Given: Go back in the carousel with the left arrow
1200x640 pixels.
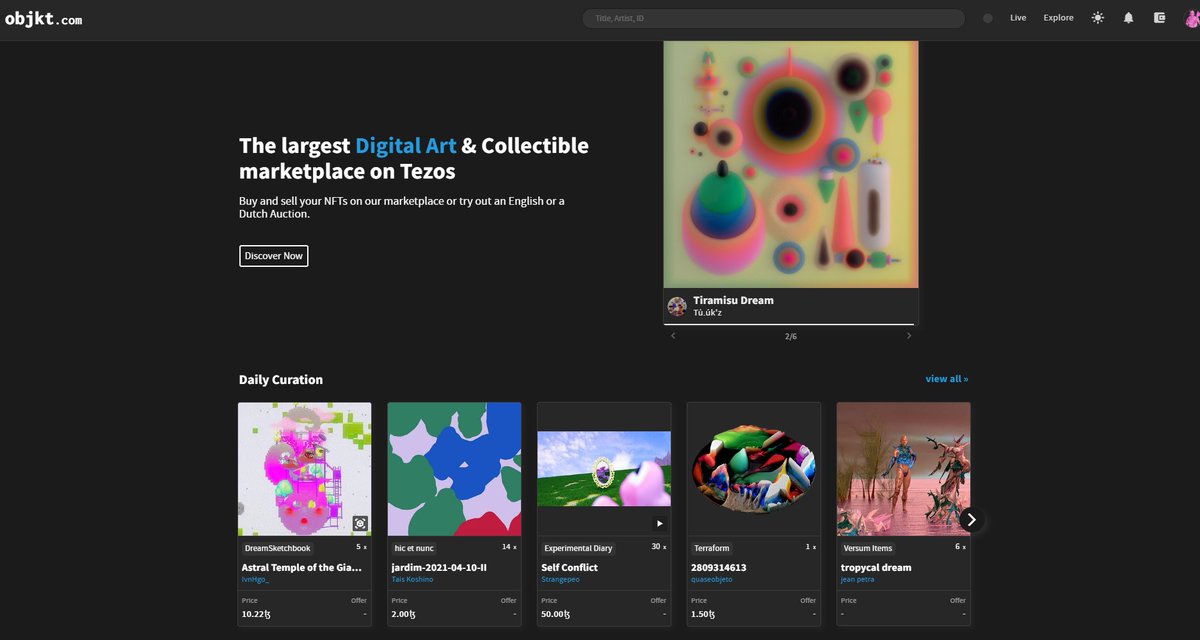Looking at the screenshot, I should (x=672, y=336).
